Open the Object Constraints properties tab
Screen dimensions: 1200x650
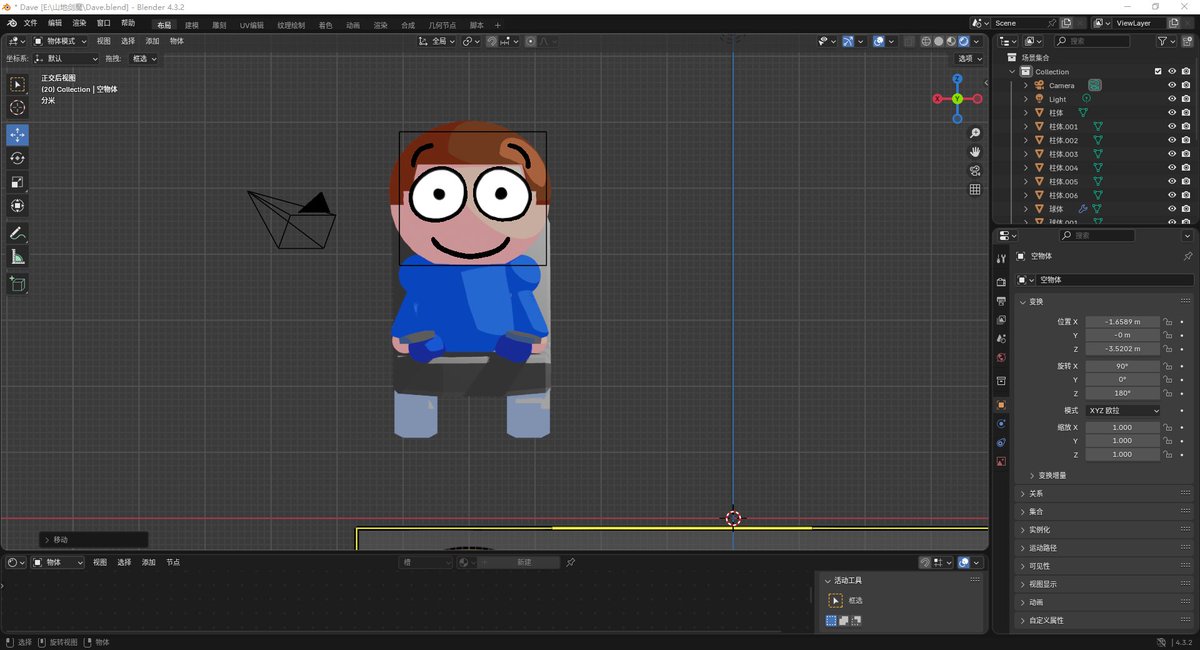[x=1001, y=443]
